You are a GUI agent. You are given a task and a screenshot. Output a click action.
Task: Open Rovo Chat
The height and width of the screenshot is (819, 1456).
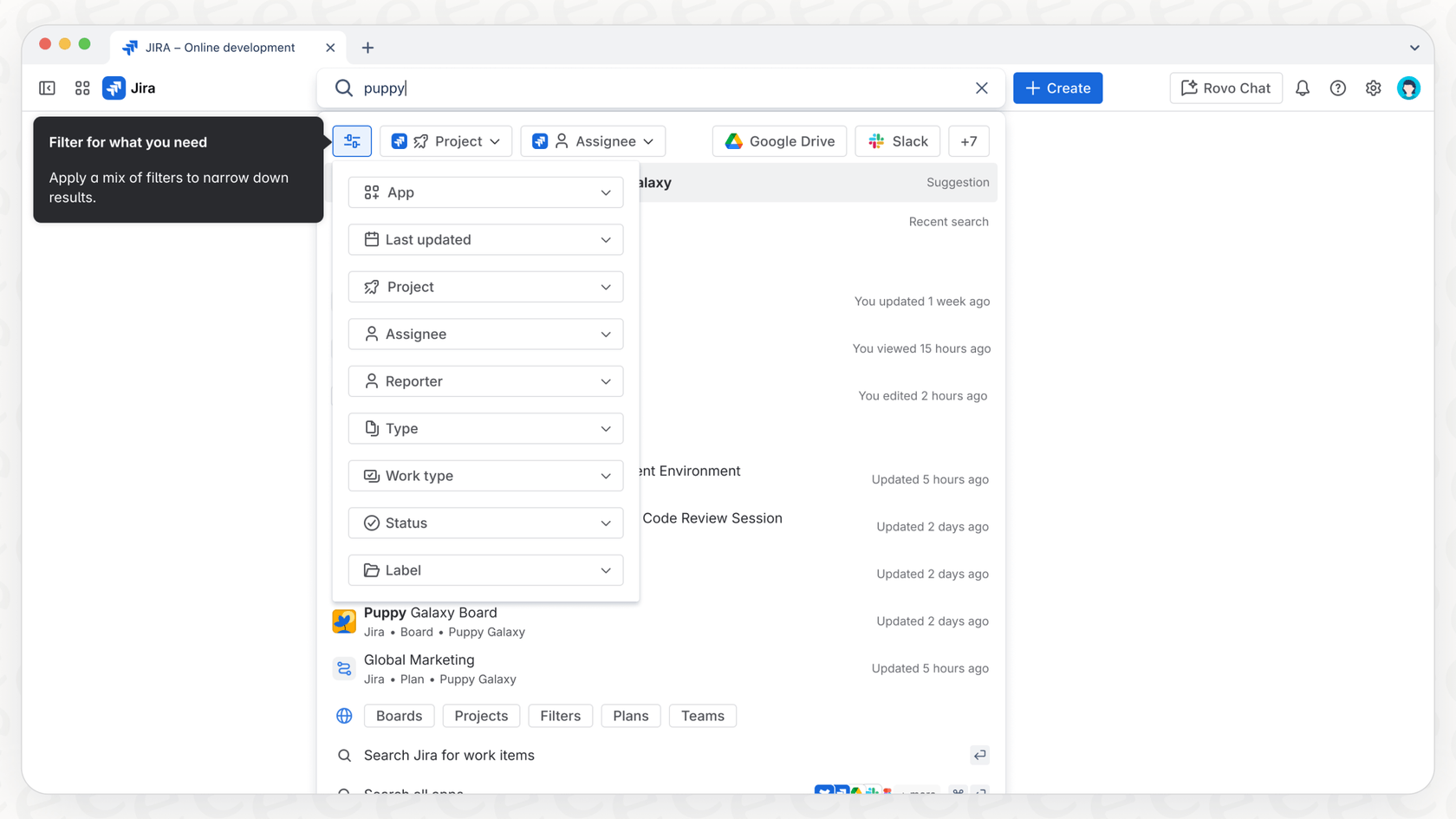tap(1225, 88)
